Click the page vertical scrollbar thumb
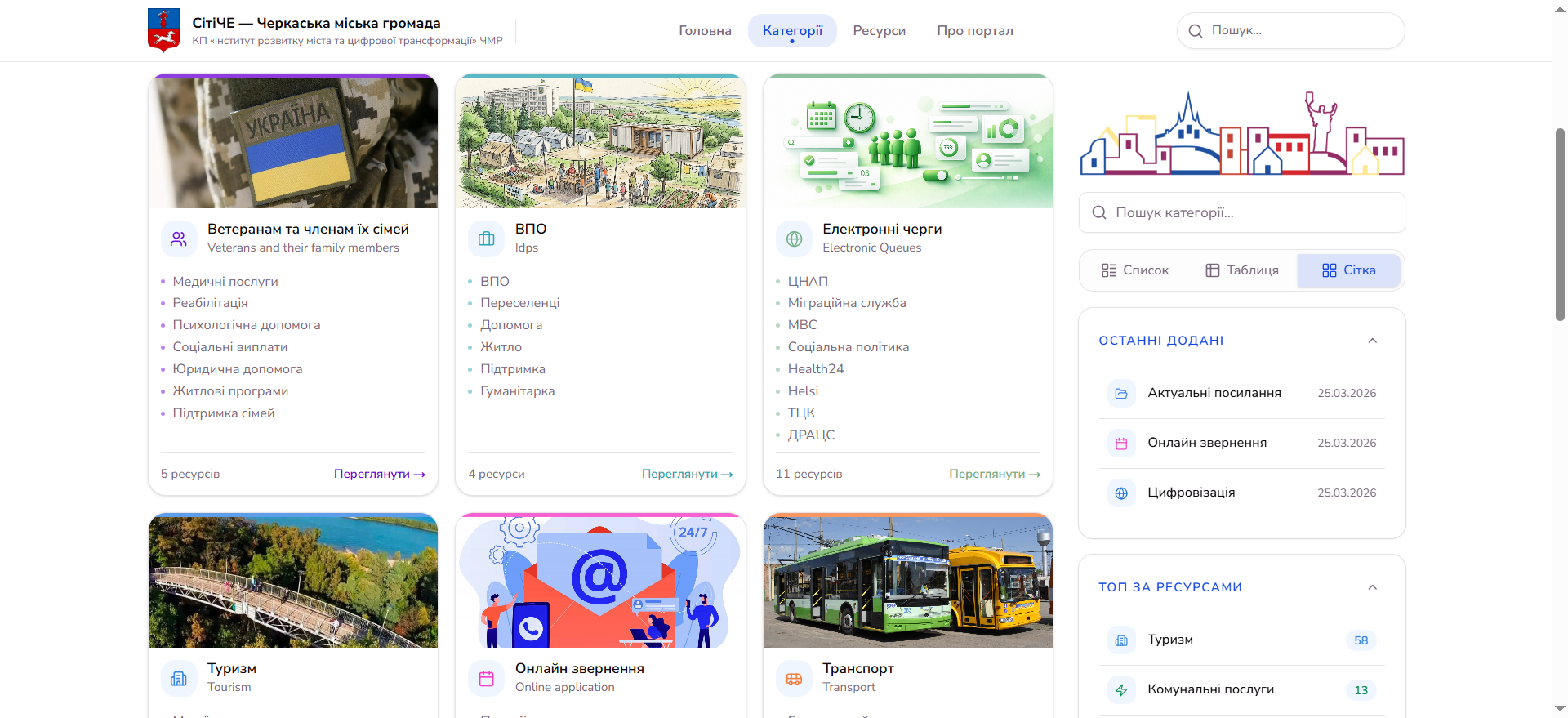 pyautogui.click(x=1560, y=225)
